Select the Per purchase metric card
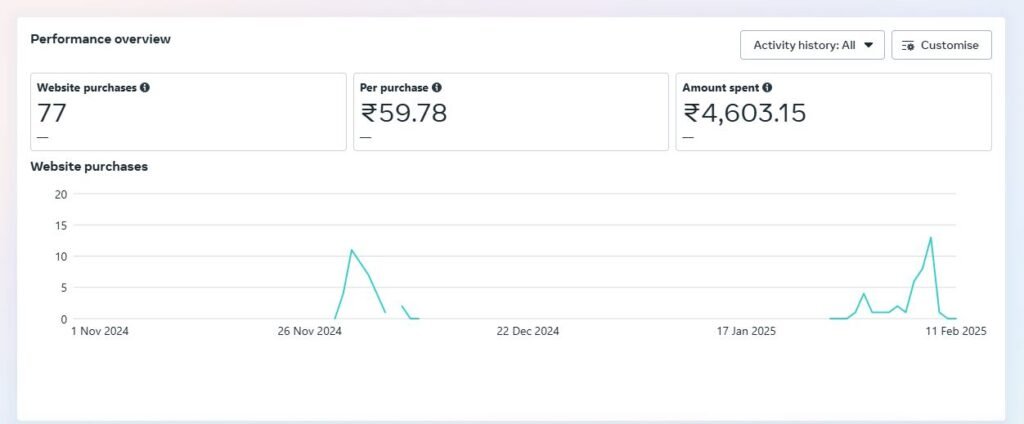Viewport: 1024px width, 424px height. [x=510, y=111]
